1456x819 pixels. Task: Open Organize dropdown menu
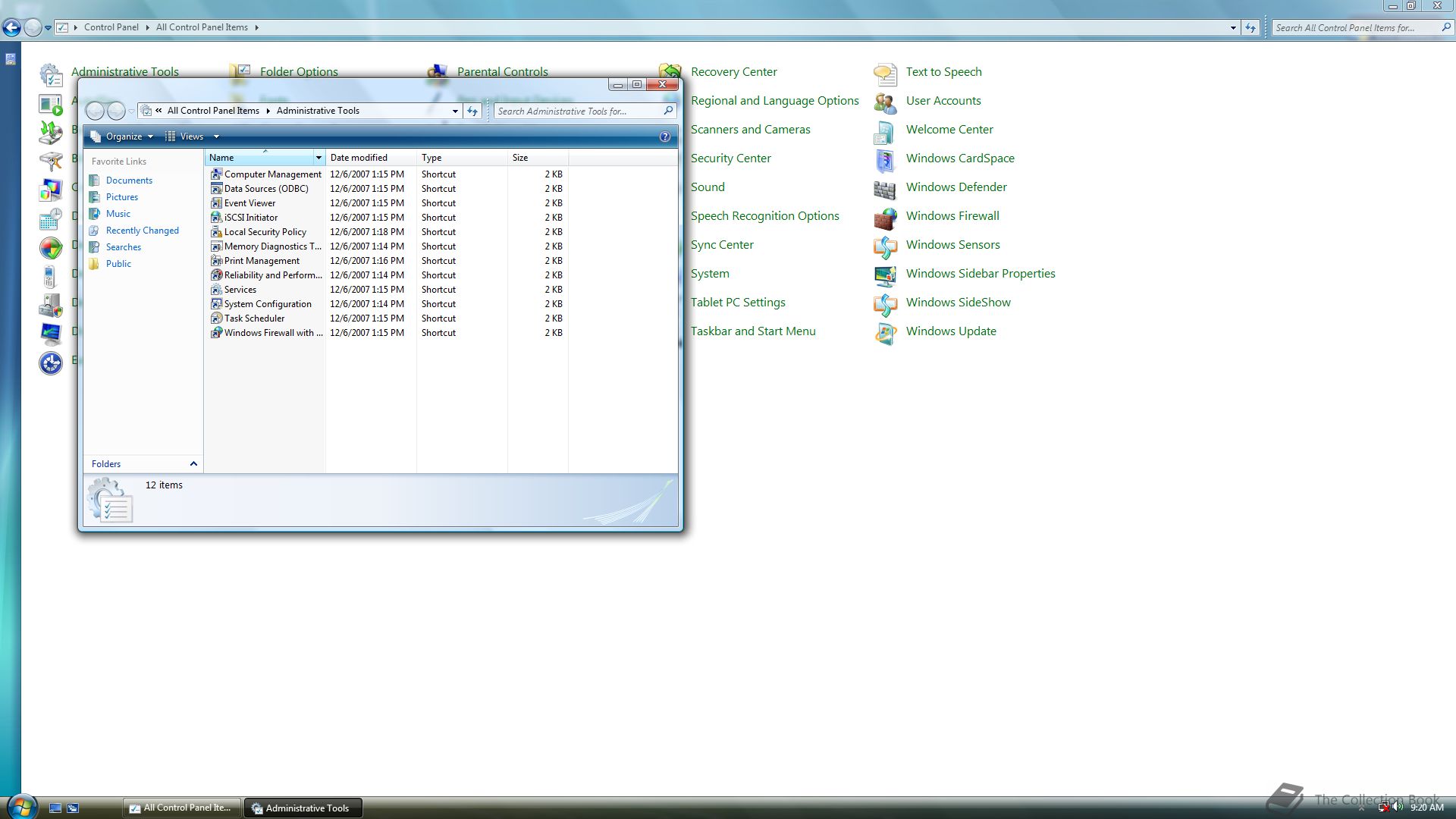(x=122, y=136)
